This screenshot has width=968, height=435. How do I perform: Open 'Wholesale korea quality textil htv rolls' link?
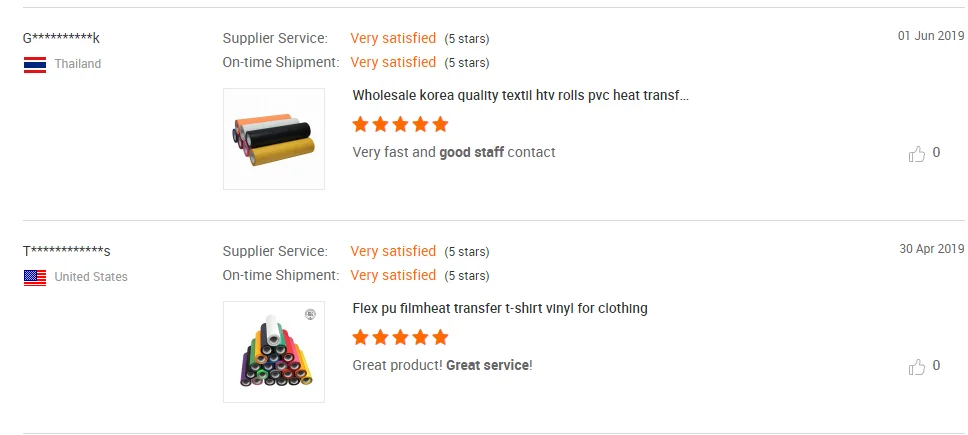[x=520, y=95]
